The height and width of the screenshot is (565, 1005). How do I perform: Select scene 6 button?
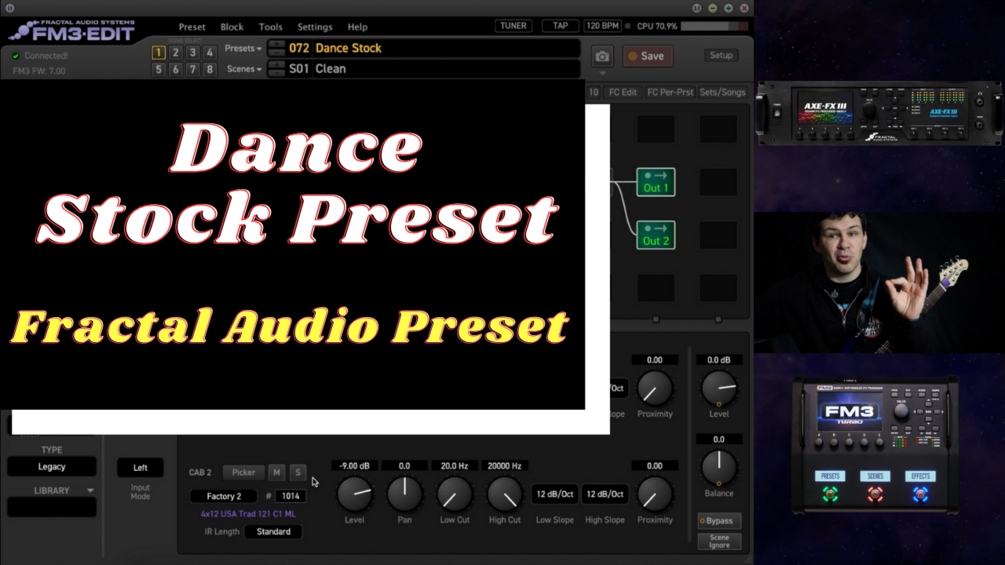[176, 69]
